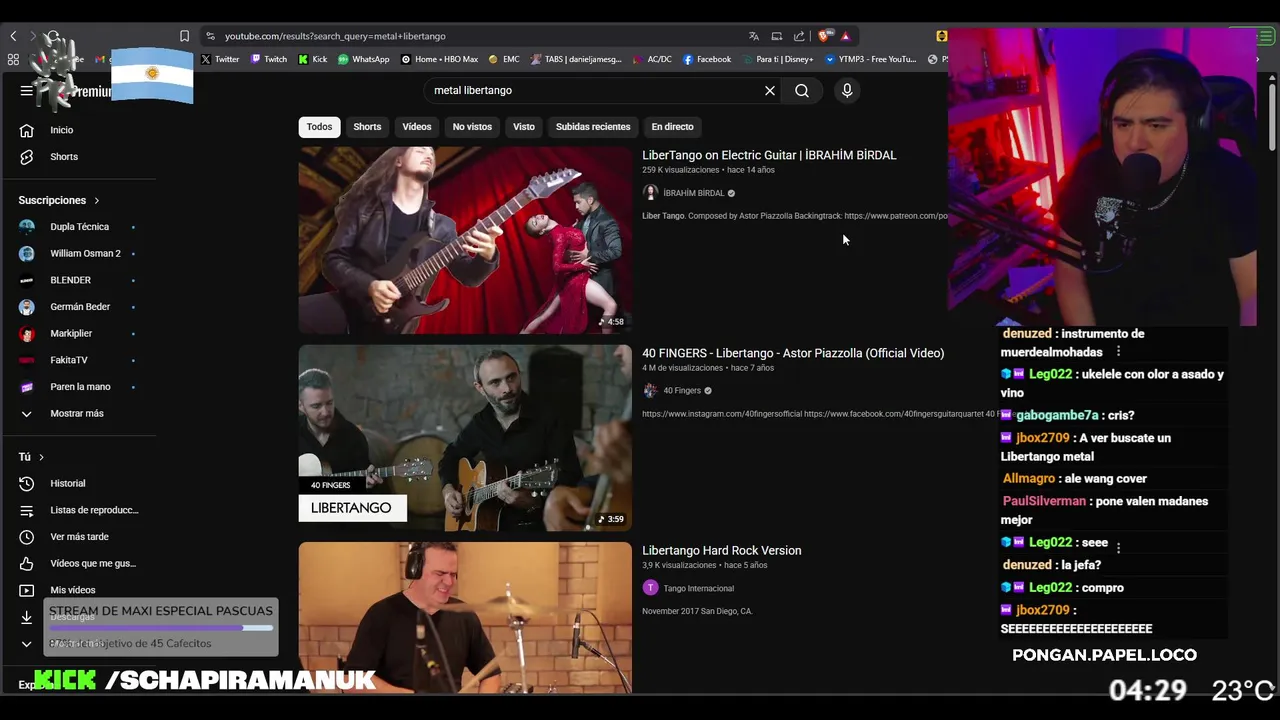Start voice search with the microphone icon

click(x=847, y=91)
